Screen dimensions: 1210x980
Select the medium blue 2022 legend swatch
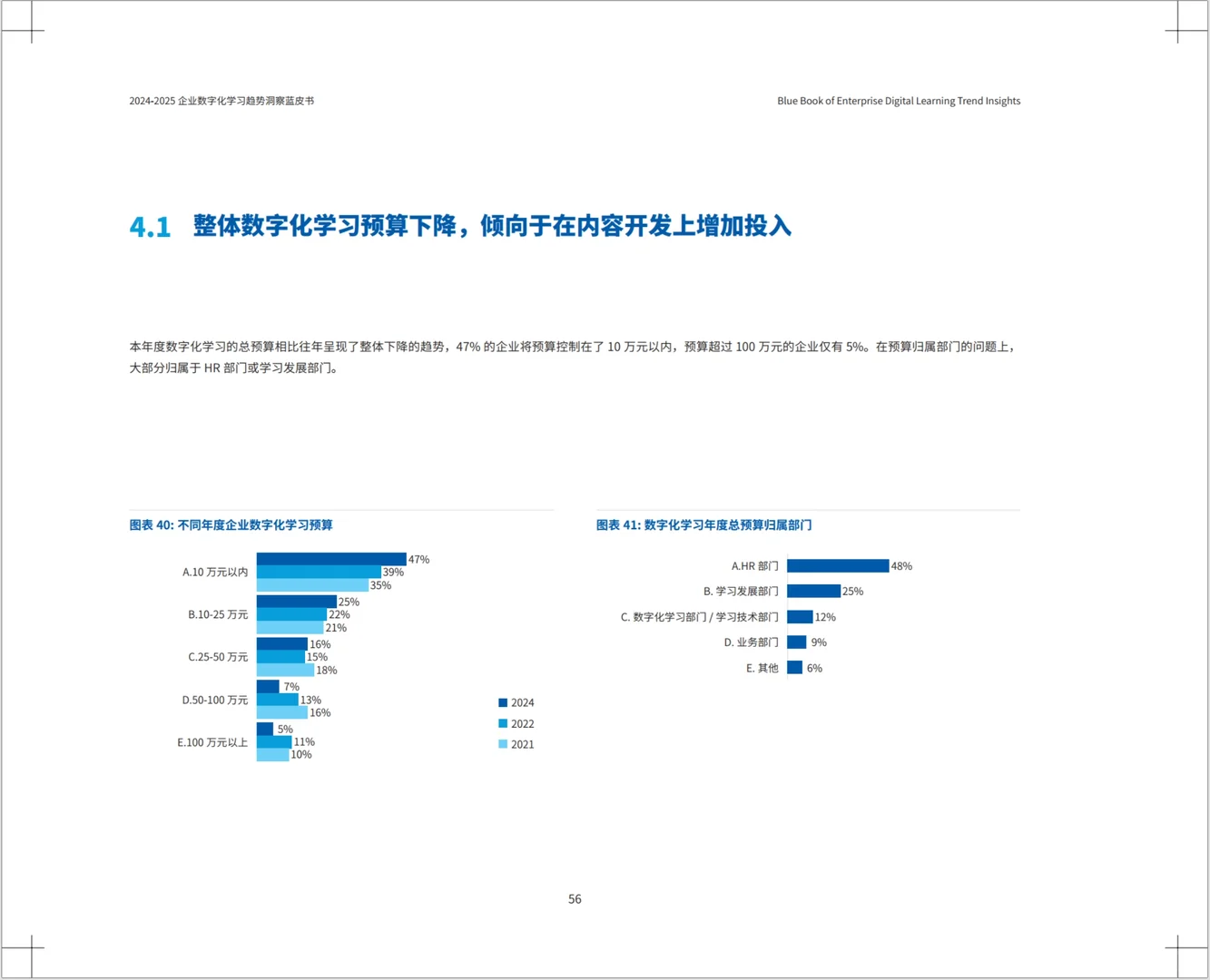[x=501, y=724]
